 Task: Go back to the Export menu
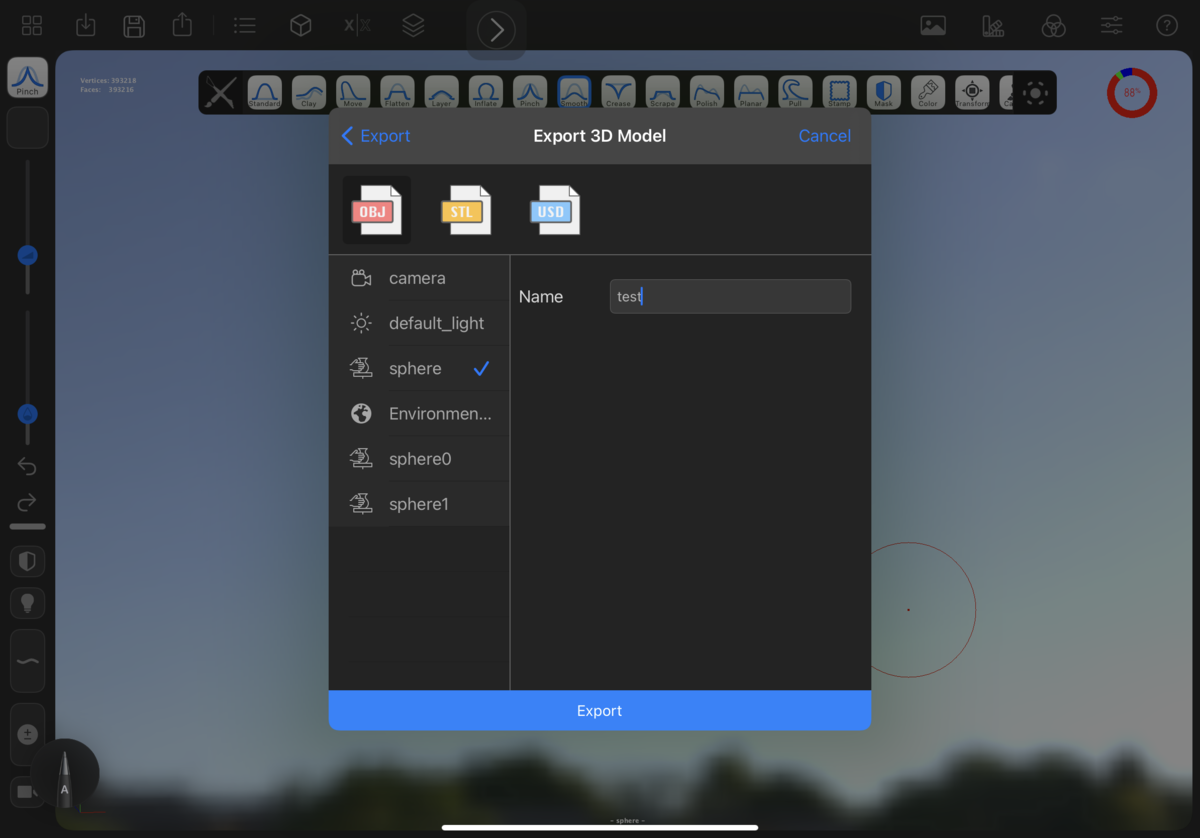(376, 136)
